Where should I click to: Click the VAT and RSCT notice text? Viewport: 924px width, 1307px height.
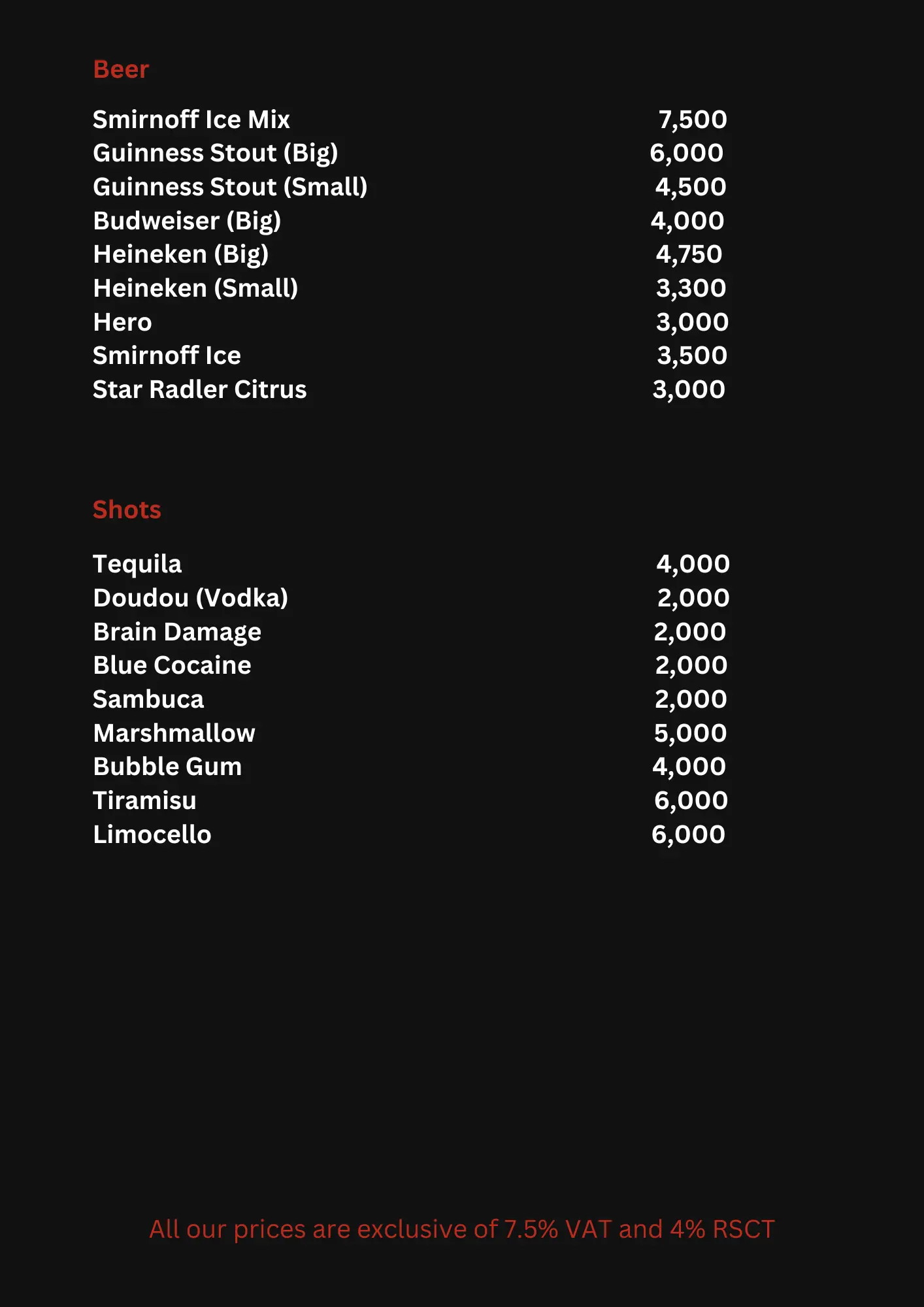point(461,1229)
